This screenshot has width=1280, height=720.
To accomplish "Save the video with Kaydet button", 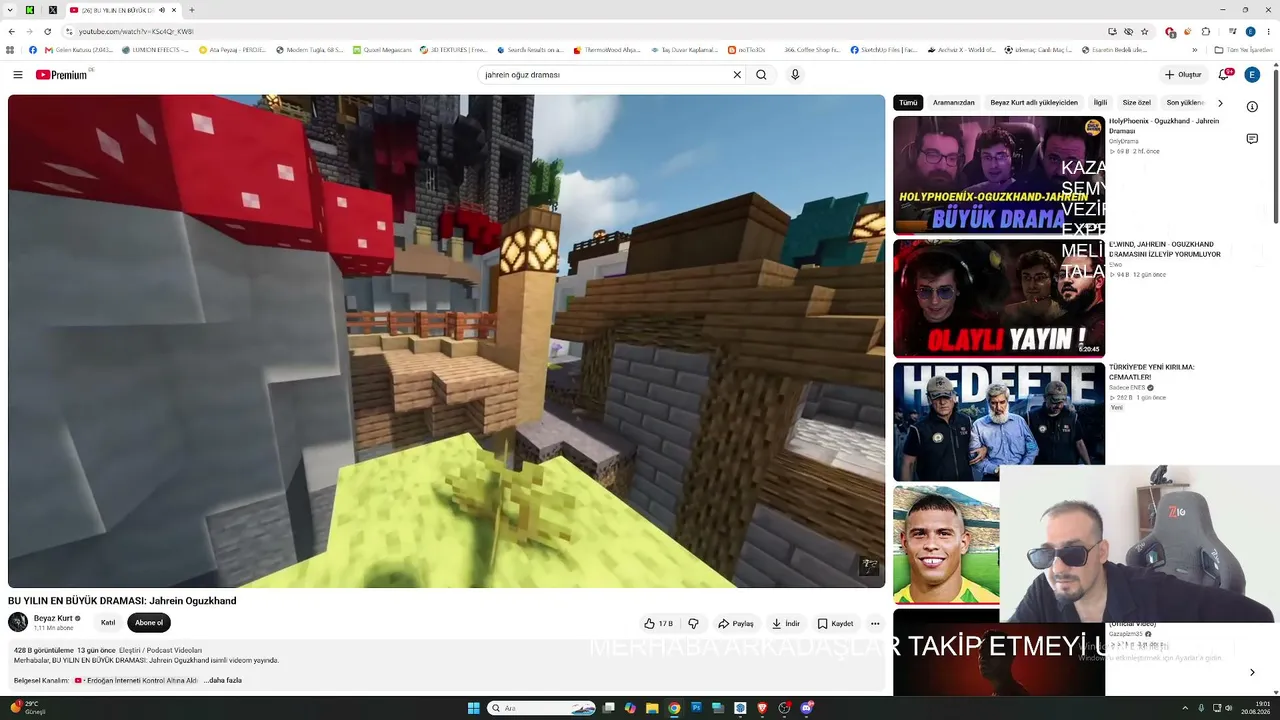I will coord(835,623).
